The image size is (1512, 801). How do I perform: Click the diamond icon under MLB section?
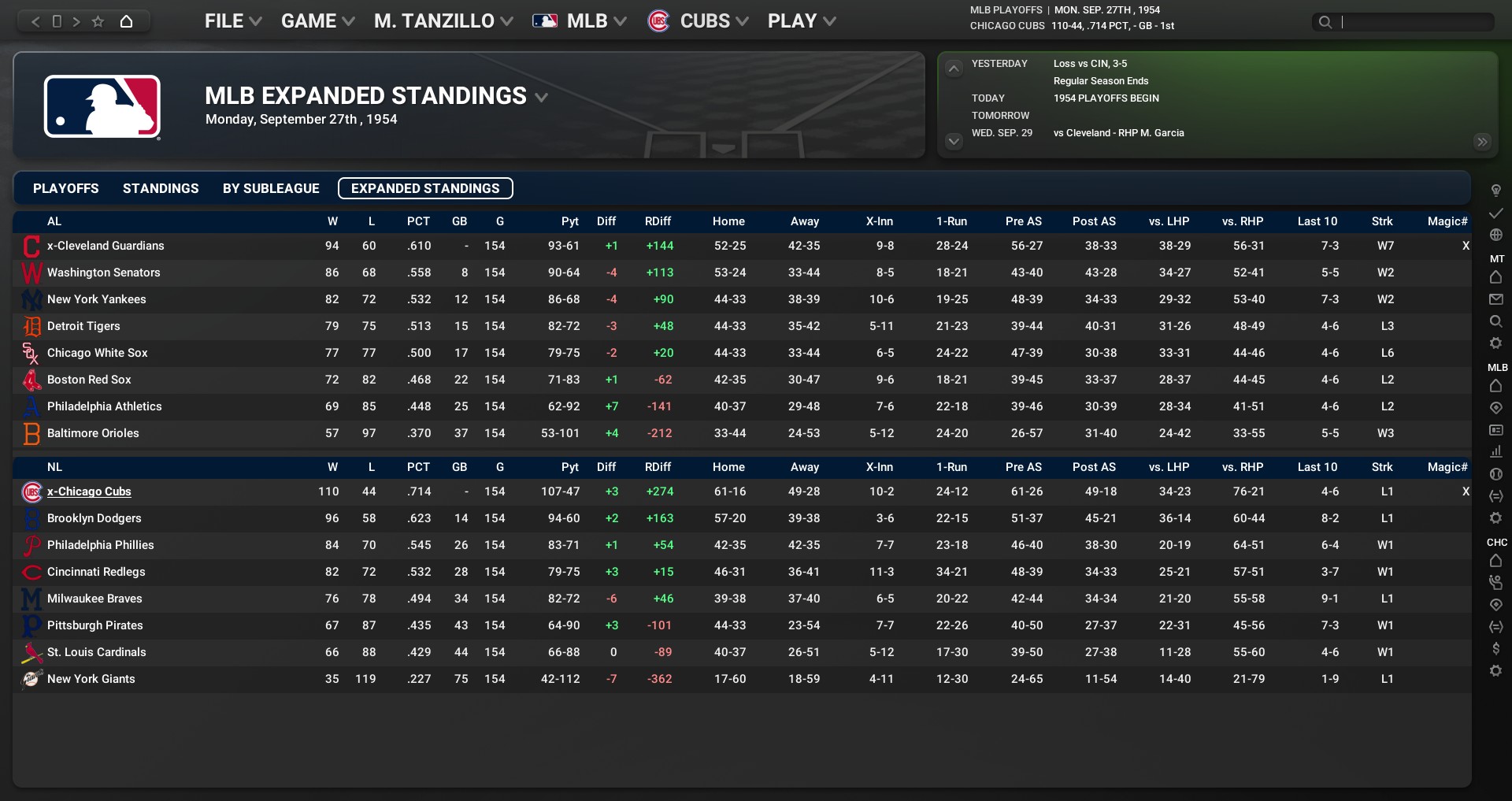point(1495,408)
